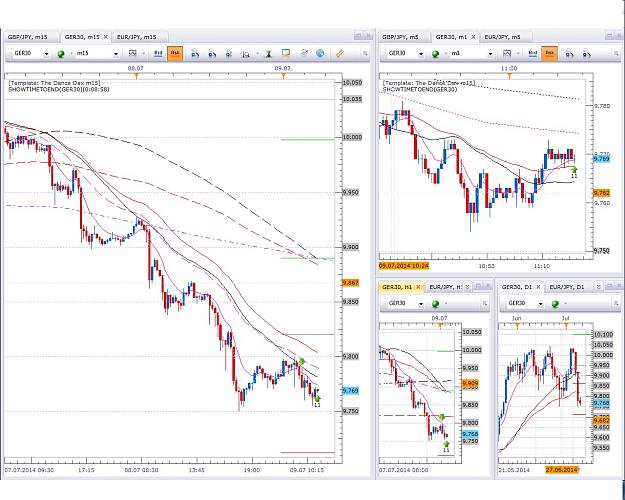Click first zoom icon after Ask, m15 toolbar
The image size is (625, 500).
tap(195, 54)
